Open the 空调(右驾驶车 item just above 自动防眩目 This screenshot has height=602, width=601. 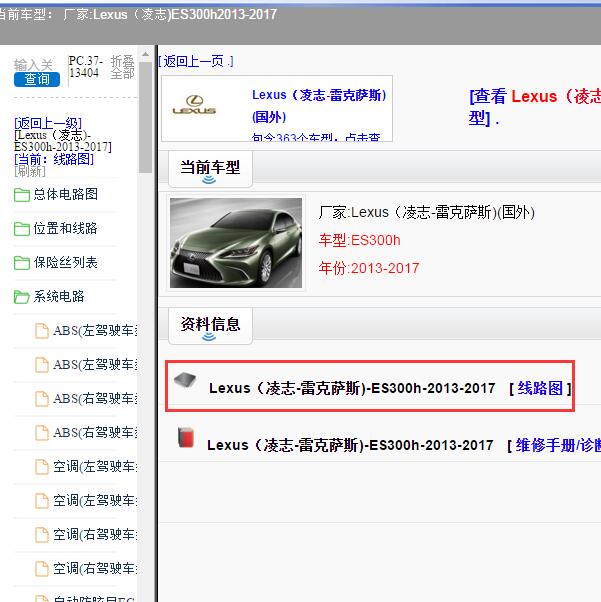95,569
